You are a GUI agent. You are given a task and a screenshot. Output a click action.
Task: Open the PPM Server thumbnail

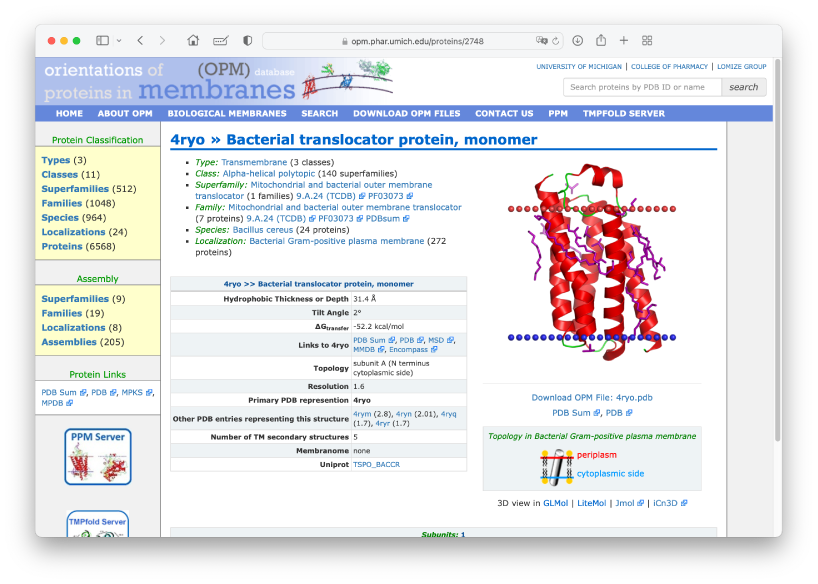click(98, 457)
